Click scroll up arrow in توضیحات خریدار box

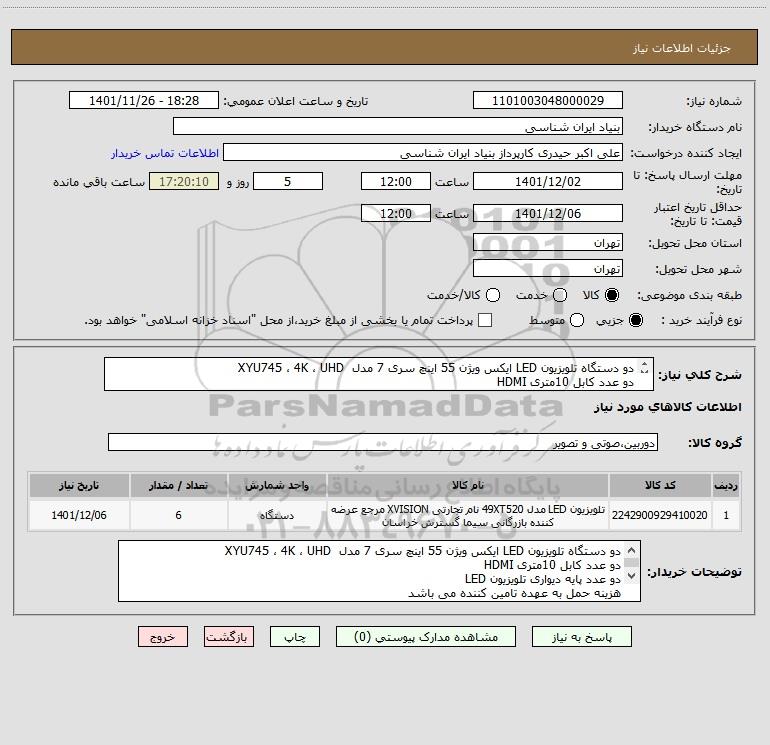(x=632, y=550)
